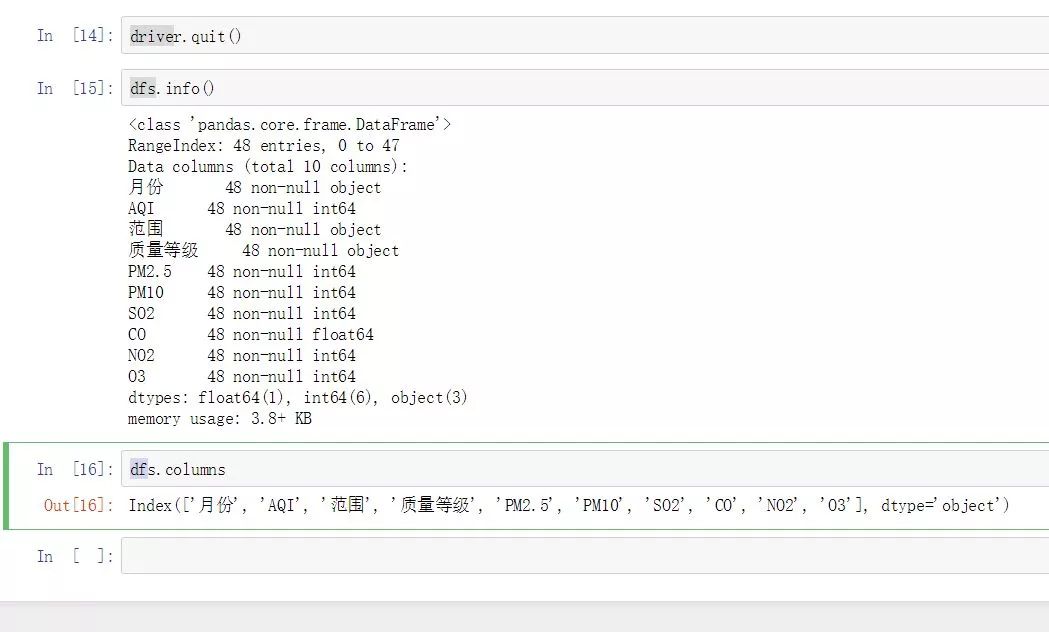Click the memory usage 3.8+ KB line

tap(220, 419)
